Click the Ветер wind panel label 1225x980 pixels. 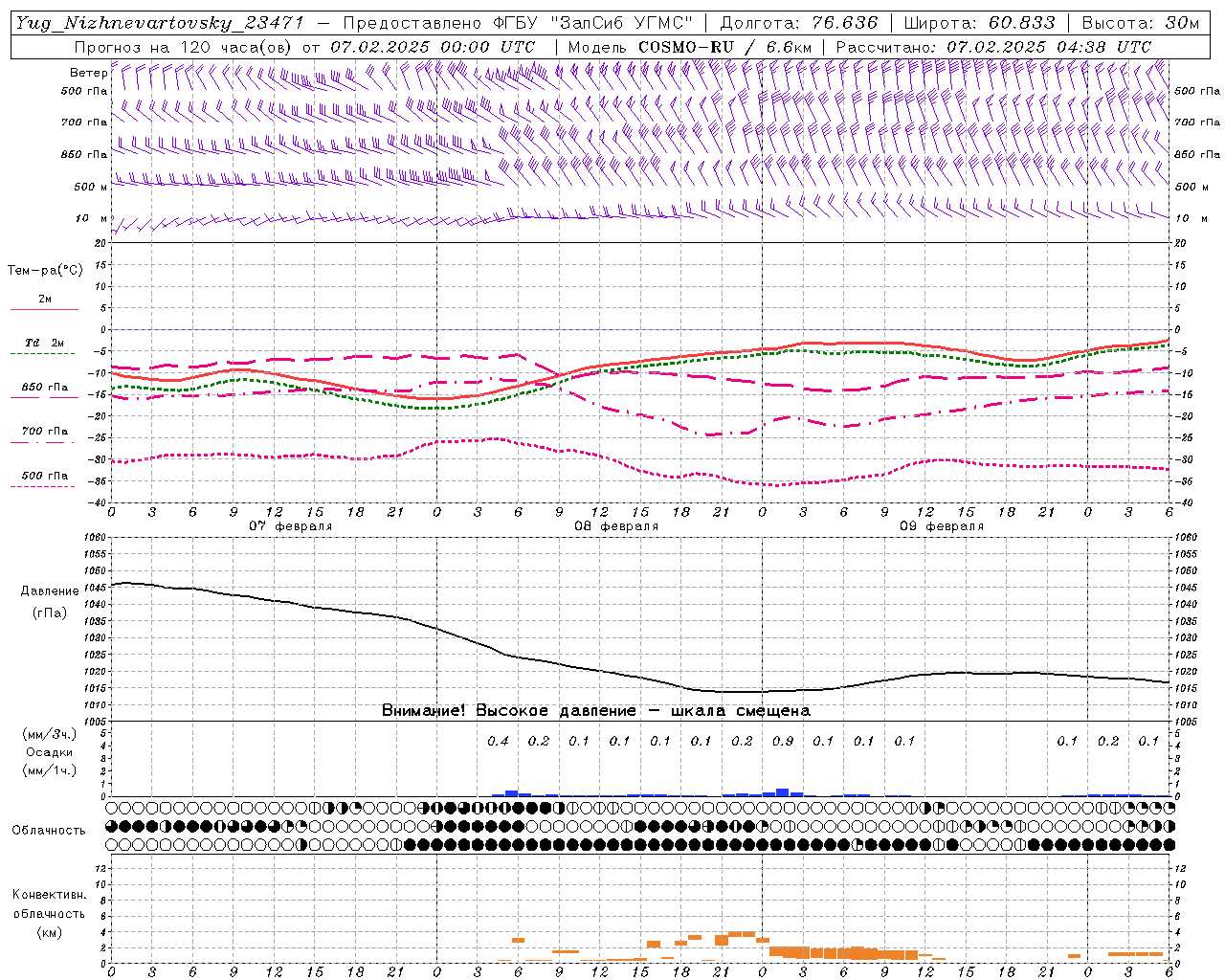(88, 73)
